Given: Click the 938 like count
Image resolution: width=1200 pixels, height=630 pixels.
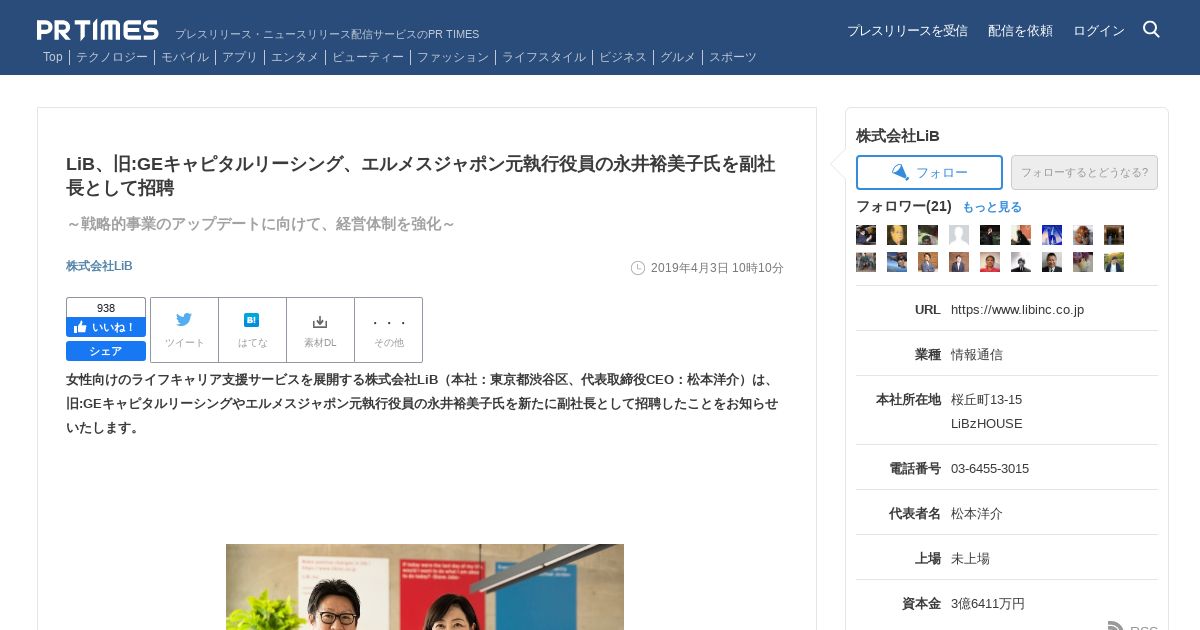Looking at the screenshot, I should [106, 308].
